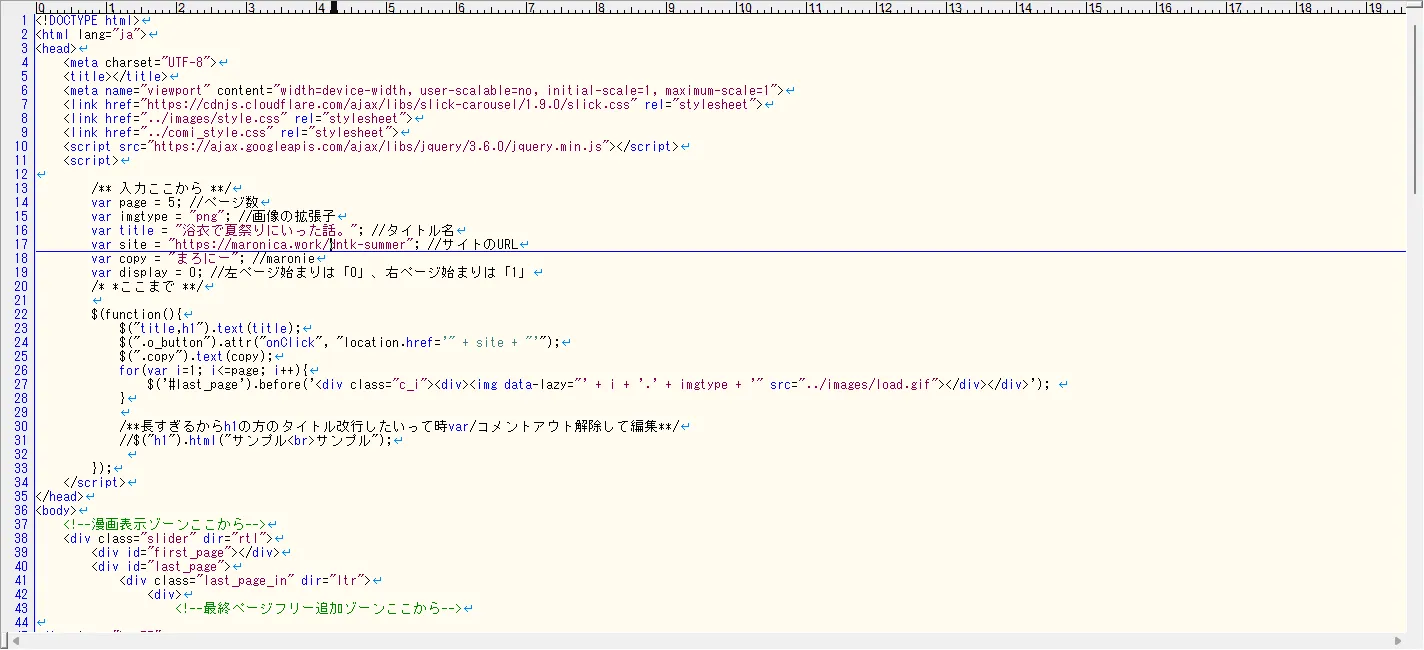Select line number 36 in the gutter
Image resolution: width=1424 pixels, height=650 pixels.
point(21,510)
